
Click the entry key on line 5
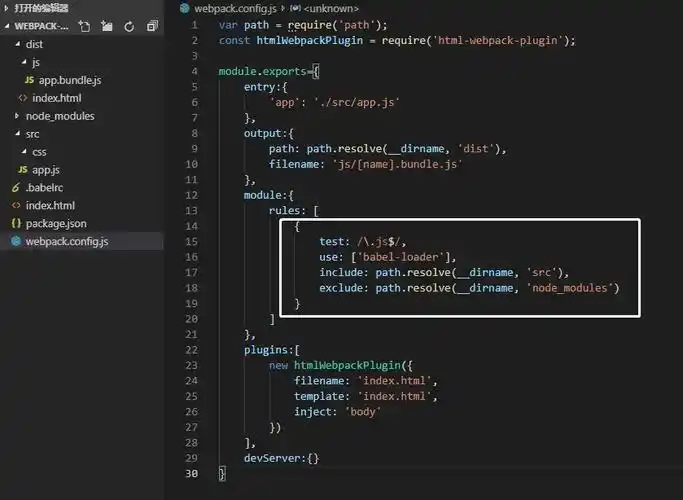click(260, 87)
